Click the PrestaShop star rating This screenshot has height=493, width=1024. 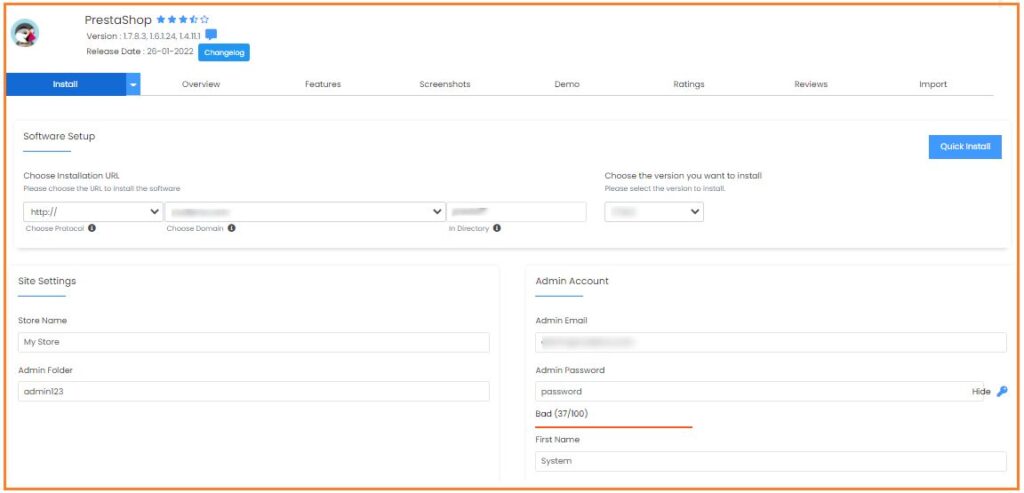click(x=183, y=20)
